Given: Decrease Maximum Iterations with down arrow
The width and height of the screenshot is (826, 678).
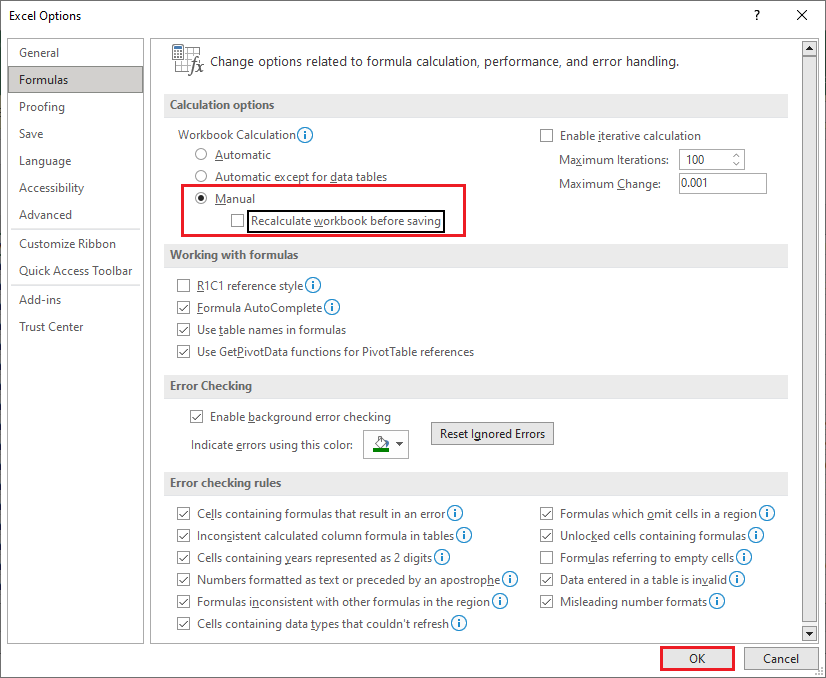Looking at the screenshot, I should pyautogui.click(x=736, y=164).
